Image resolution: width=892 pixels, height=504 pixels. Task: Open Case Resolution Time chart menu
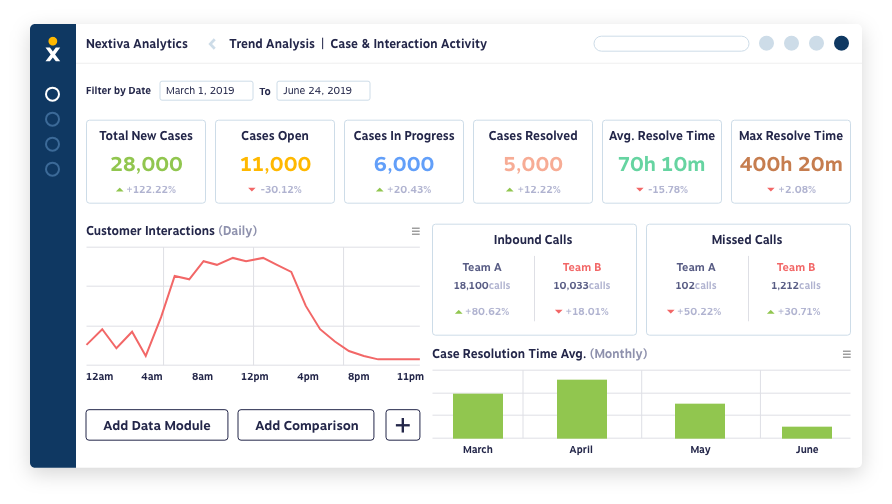(846, 354)
